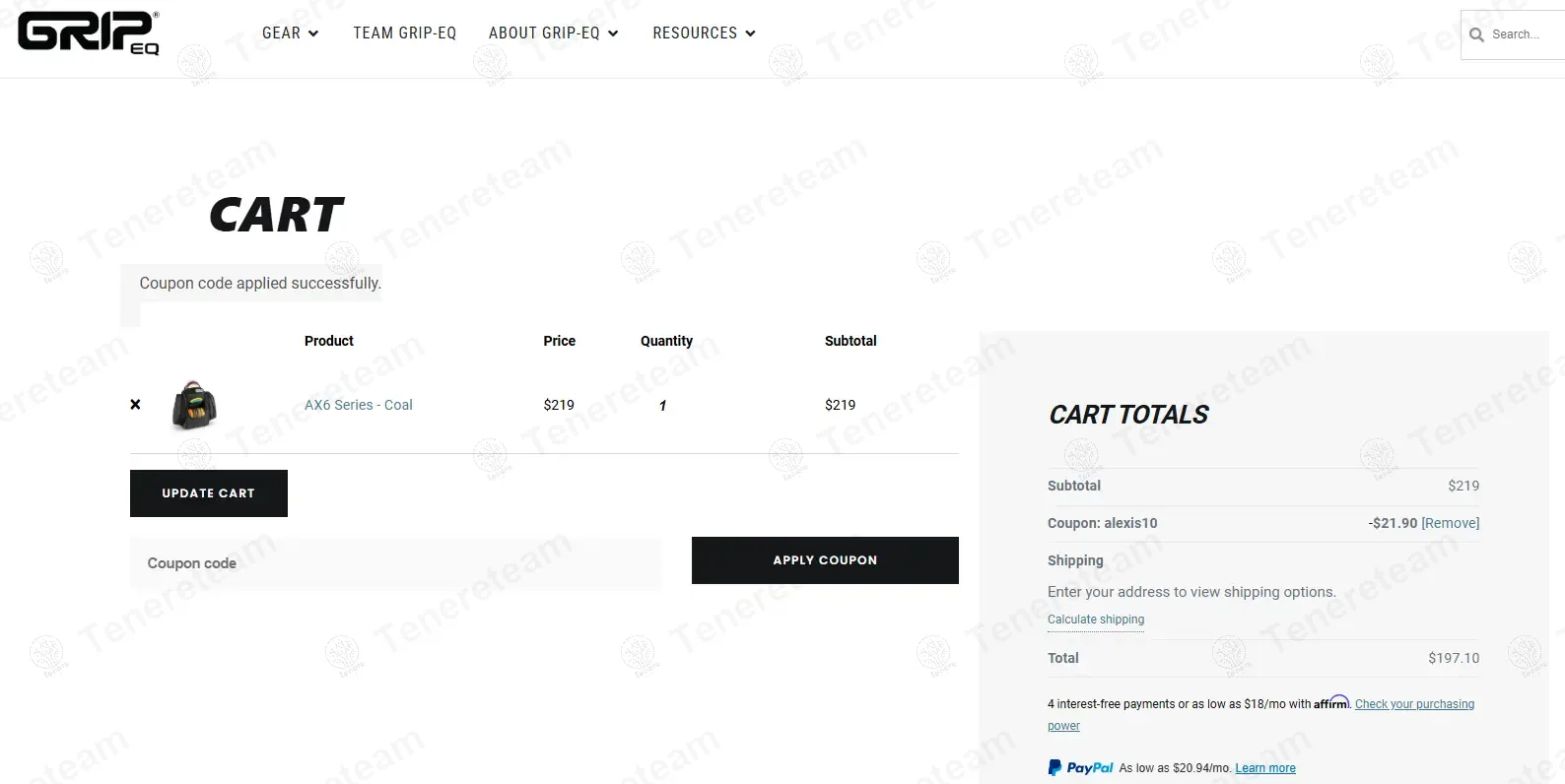Edit the product quantity field
This screenshot has height=784, width=1565.
663,406
